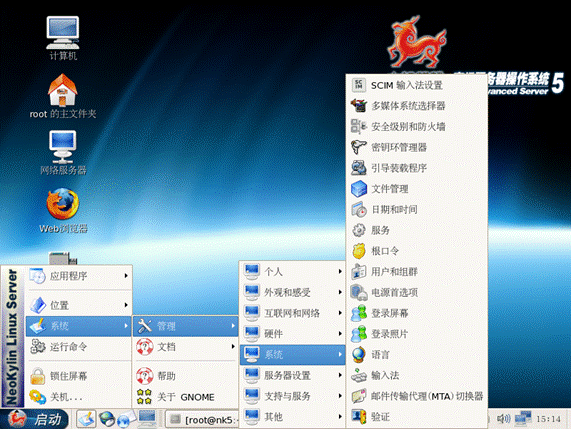This screenshot has width=571, height=429.
Task: Select 系统 in the start menu
Action: (x=79, y=326)
